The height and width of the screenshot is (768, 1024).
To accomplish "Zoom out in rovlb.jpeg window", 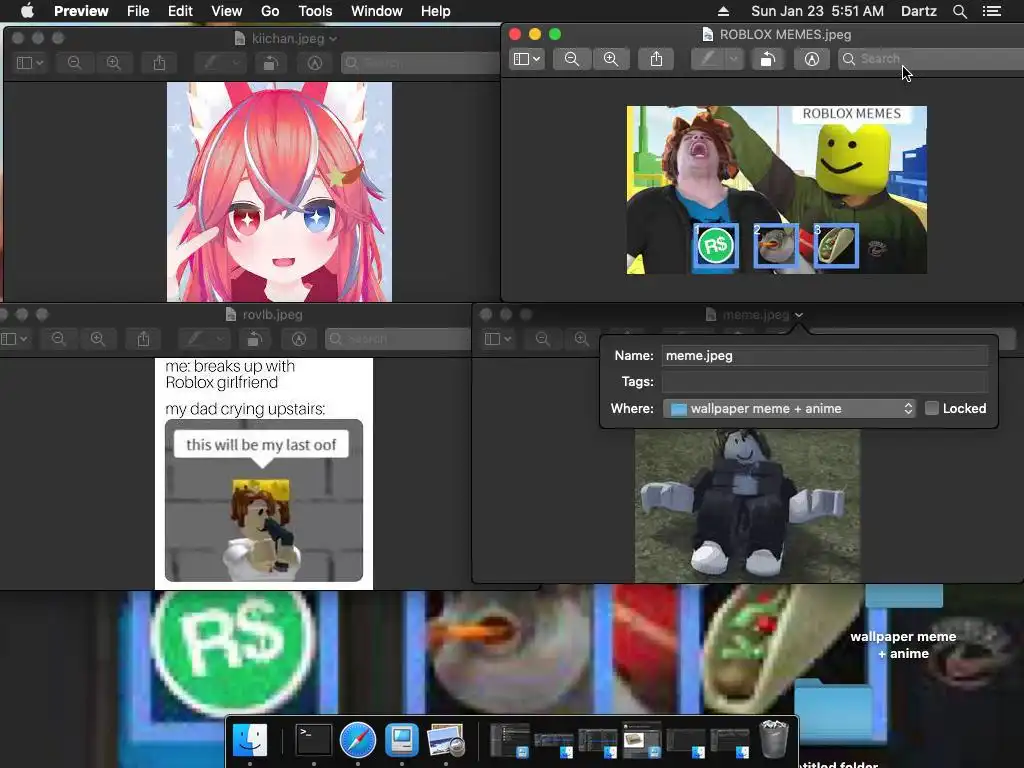I will [x=58, y=339].
